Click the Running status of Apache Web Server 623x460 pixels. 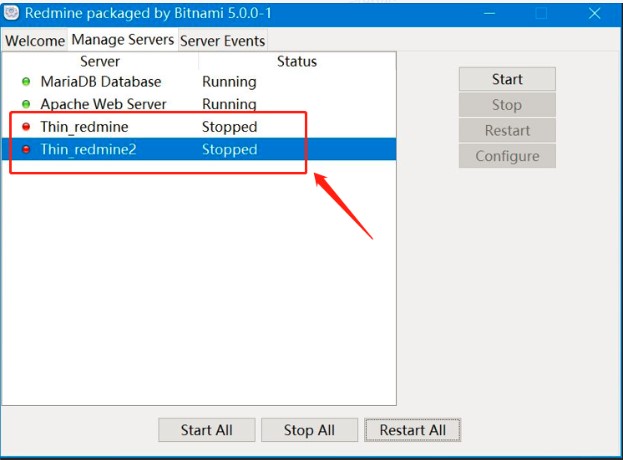pos(229,104)
